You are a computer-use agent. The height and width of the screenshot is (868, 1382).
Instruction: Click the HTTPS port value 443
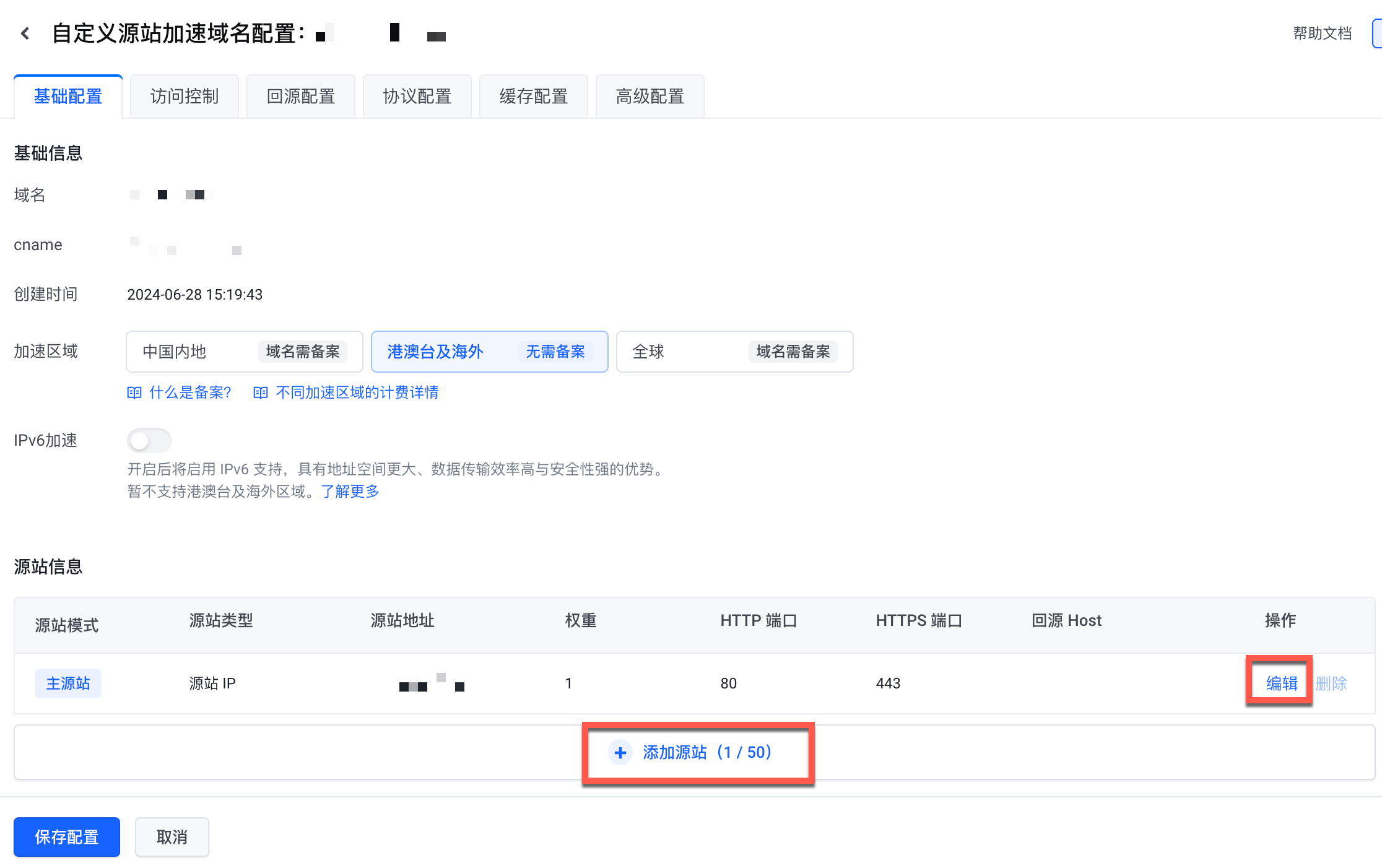pyautogui.click(x=888, y=684)
